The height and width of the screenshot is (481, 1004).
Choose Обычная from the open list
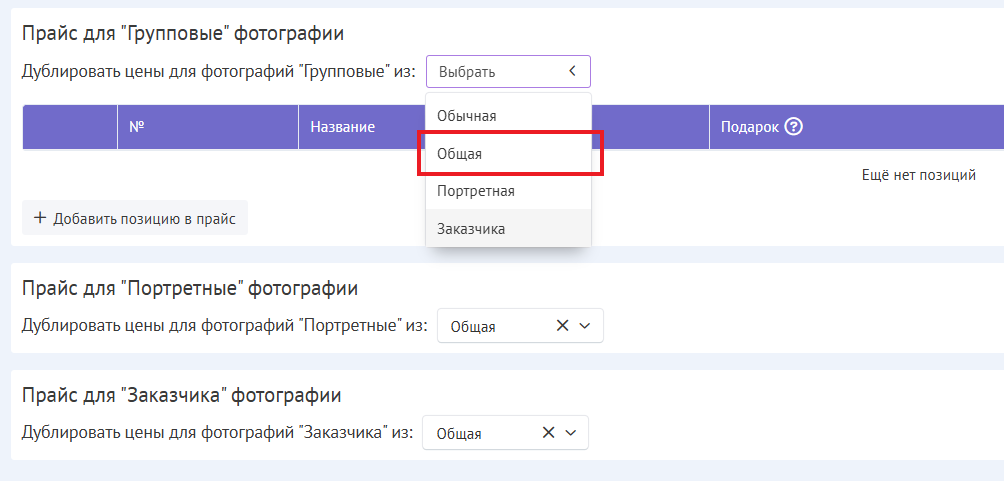click(467, 116)
